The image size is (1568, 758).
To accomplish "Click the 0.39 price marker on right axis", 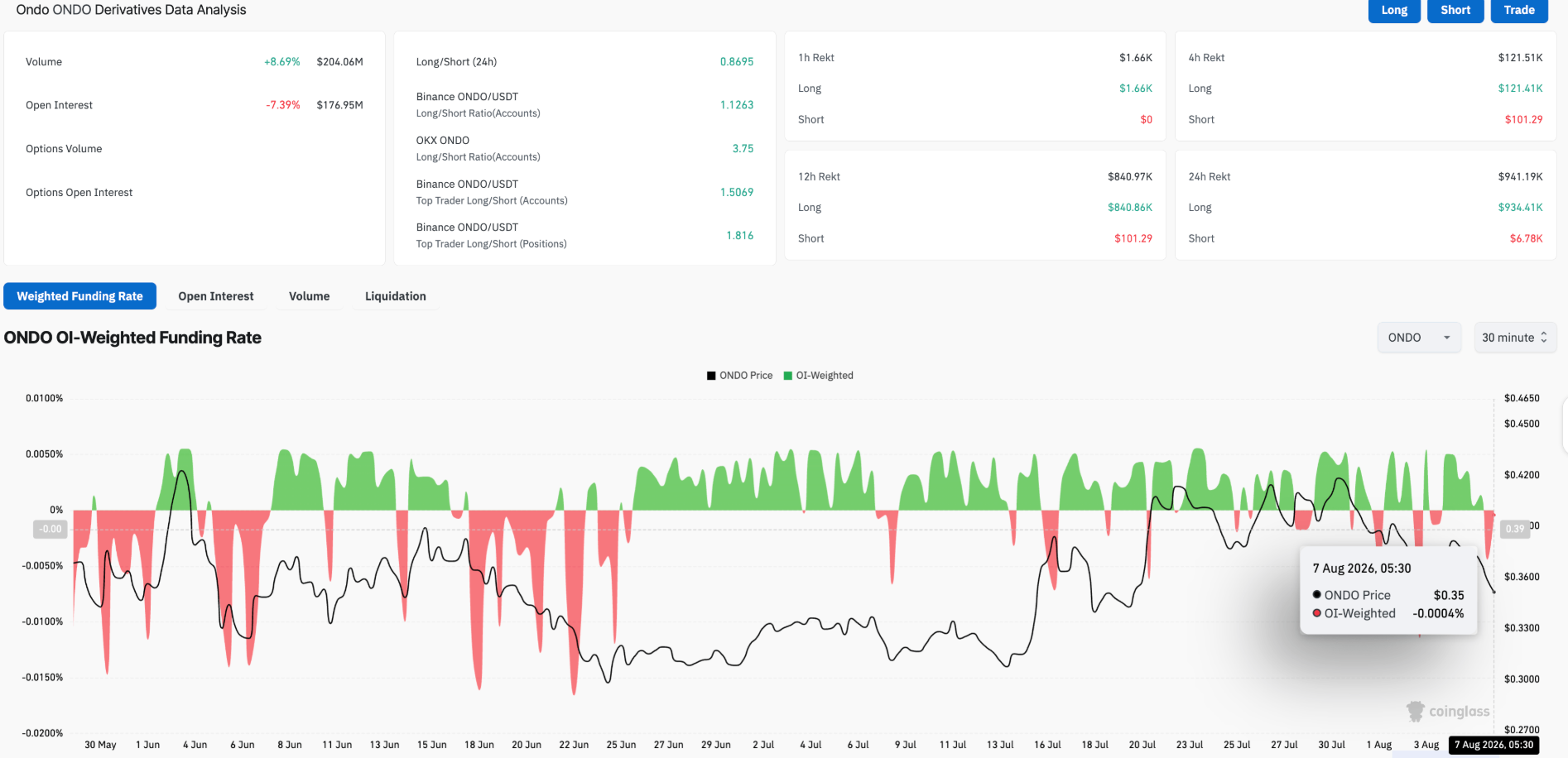I will click(1514, 529).
